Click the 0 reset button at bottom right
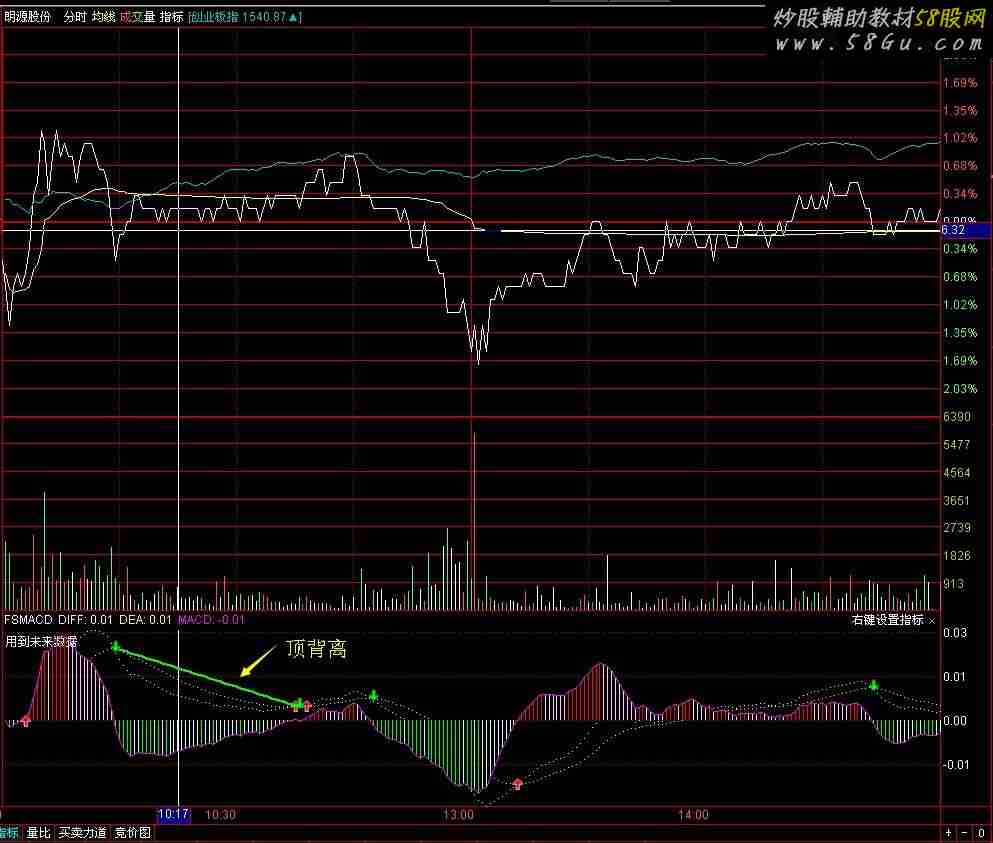This screenshot has height=843, width=993. (x=981, y=832)
